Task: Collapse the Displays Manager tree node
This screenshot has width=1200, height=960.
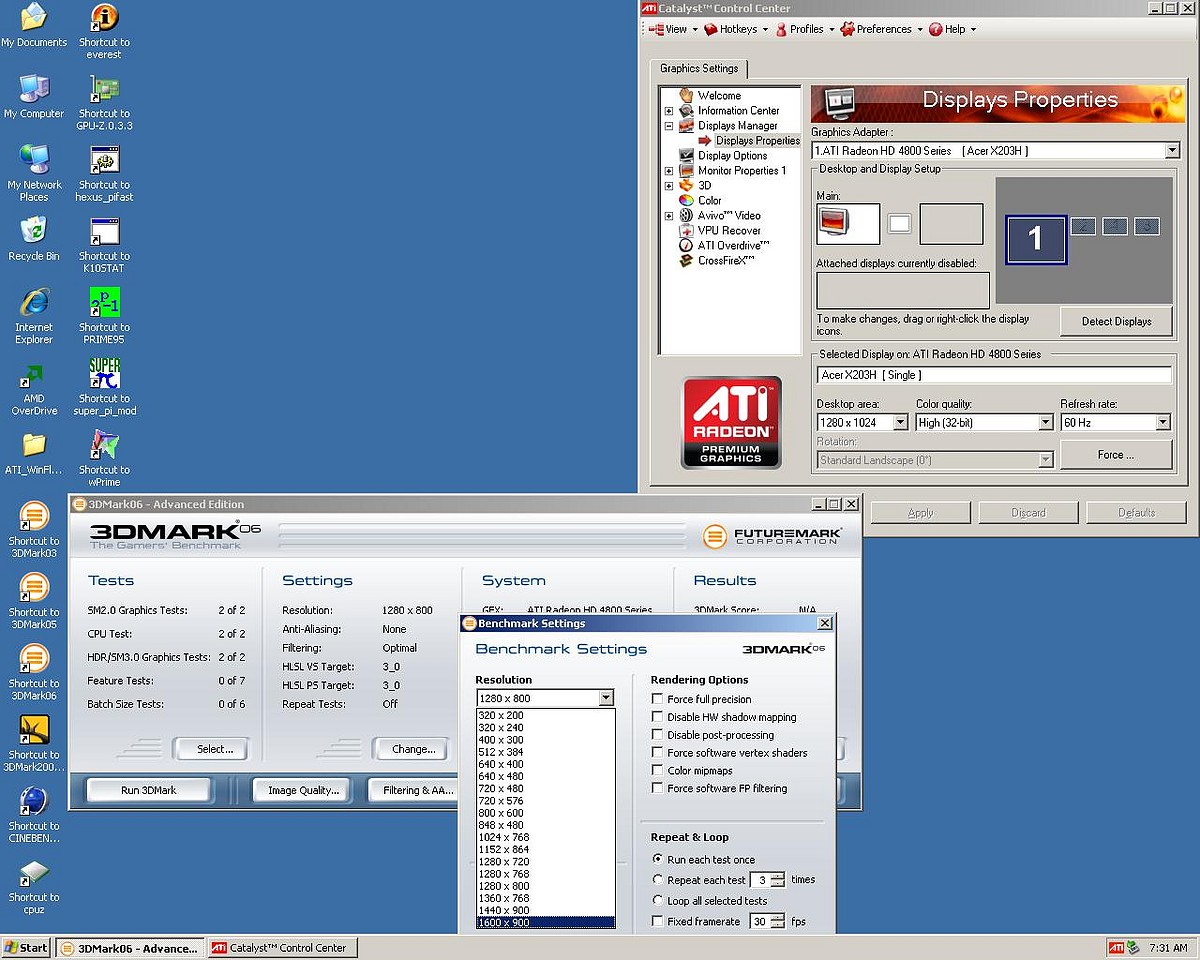Action: click(669, 126)
